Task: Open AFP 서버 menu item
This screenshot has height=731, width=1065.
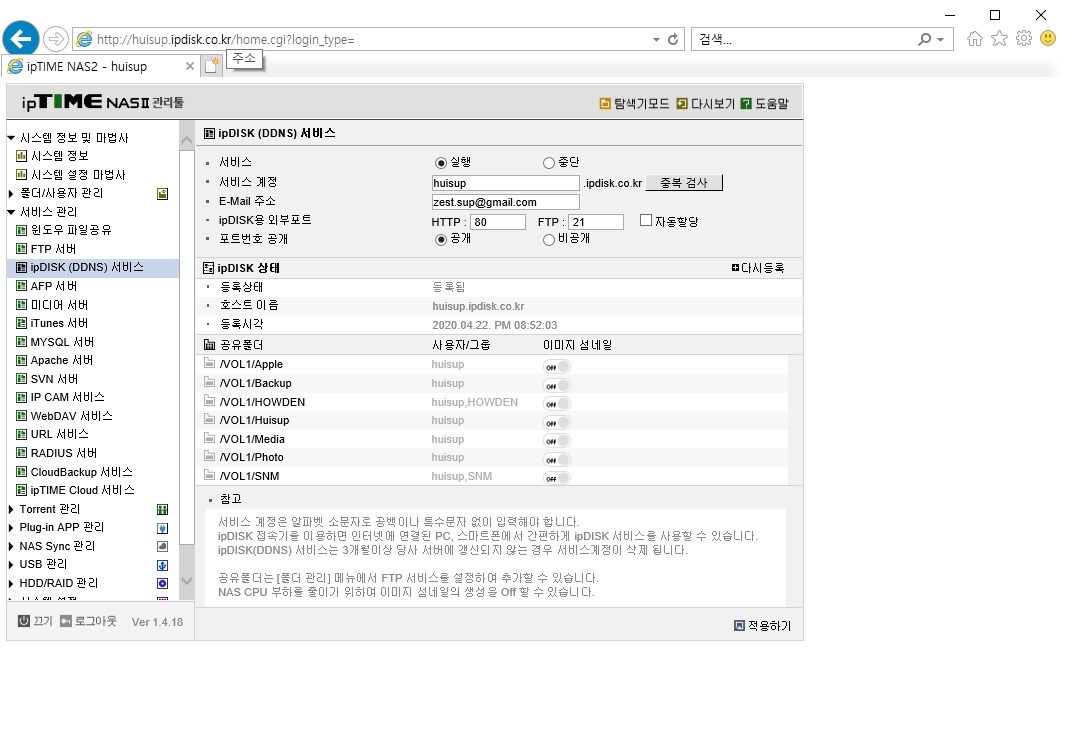Action: click(47, 287)
